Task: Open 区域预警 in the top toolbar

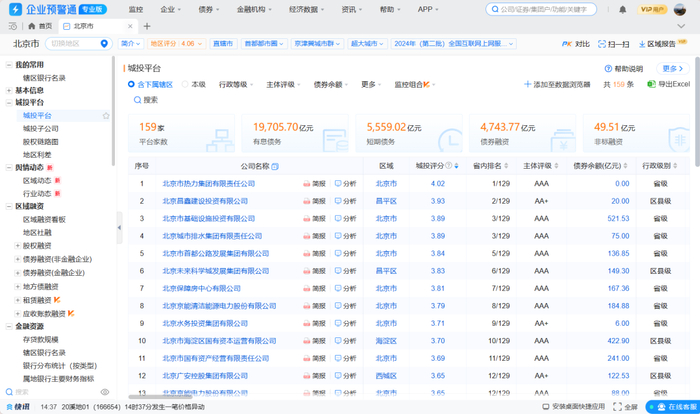Action: tap(659, 44)
